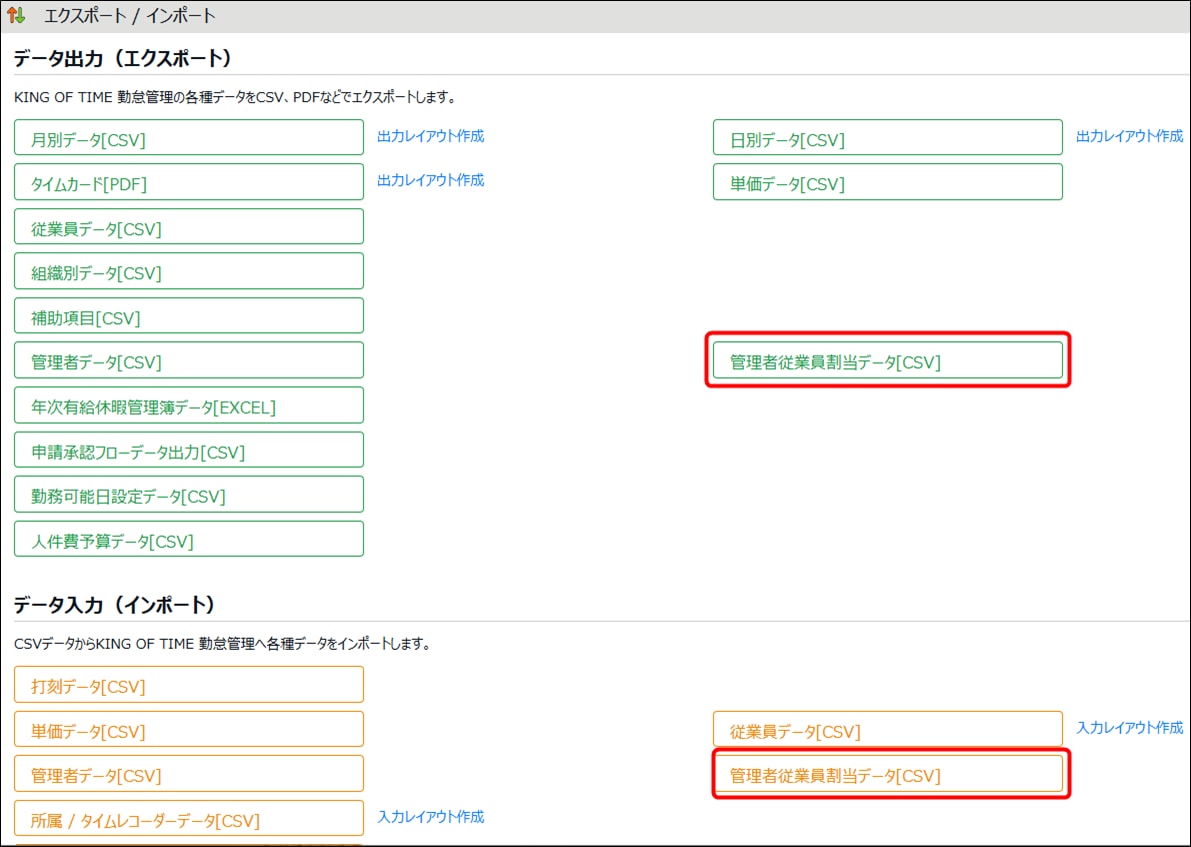Click the データ出力（エクスポート） heading

[122, 58]
